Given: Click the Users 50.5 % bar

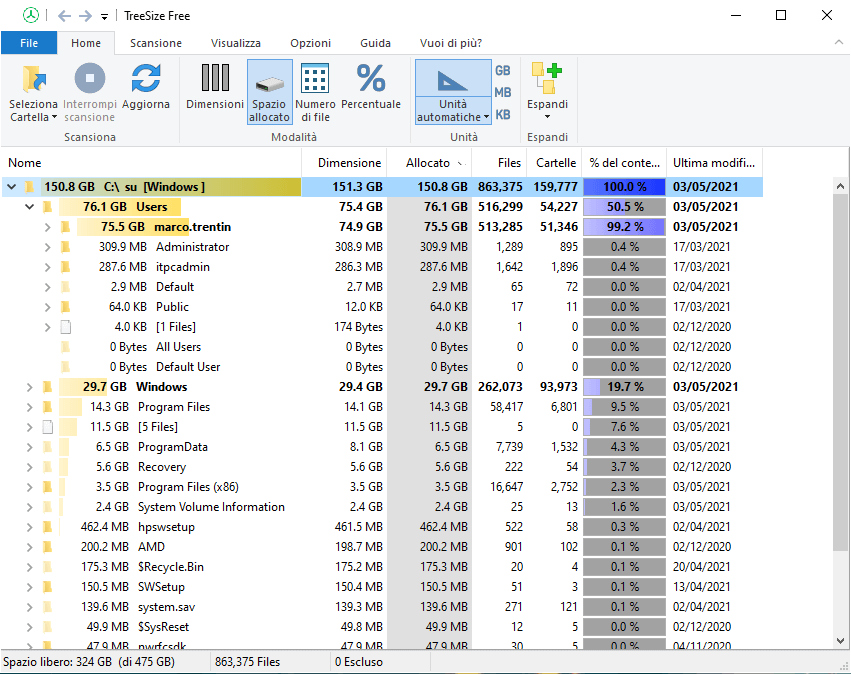Looking at the screenshot, I should pos(624,207).
